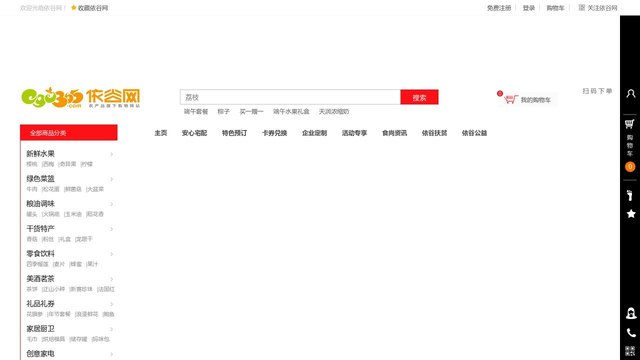Click 柠檬 under 新鲜水果

(87, 164)
